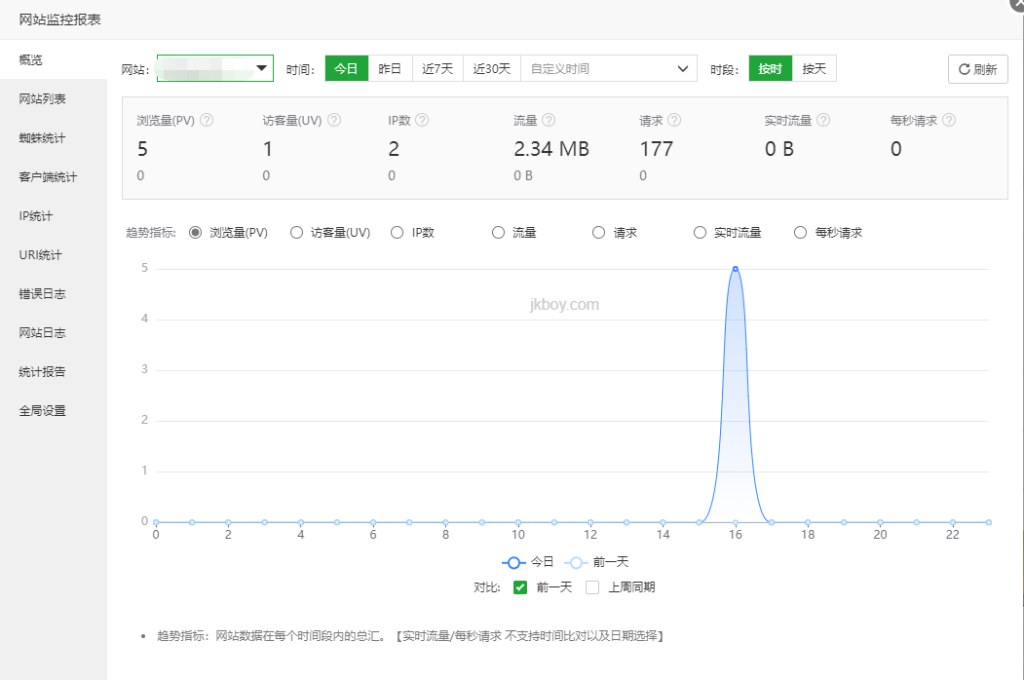Image resolution: width=1024 pixels, height=680 pixels.
Task: Click the help icon next to 实时流量
Action: (x=823, y=120)
